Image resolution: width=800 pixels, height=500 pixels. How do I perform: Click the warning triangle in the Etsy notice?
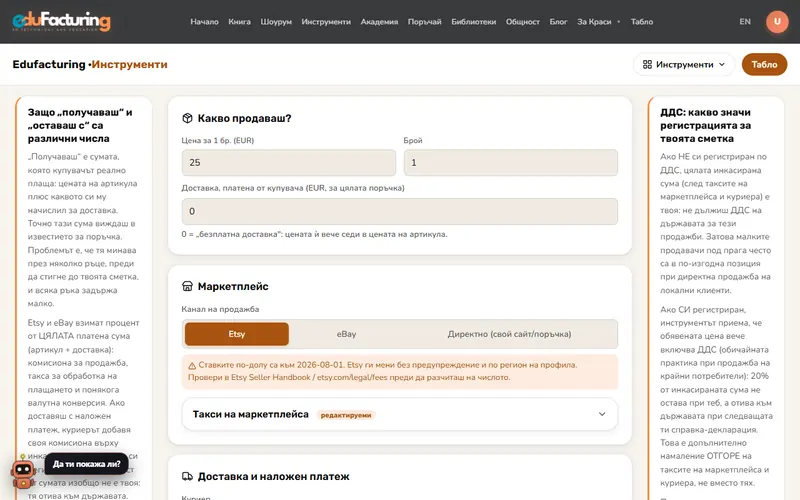[x=192, y=365]
